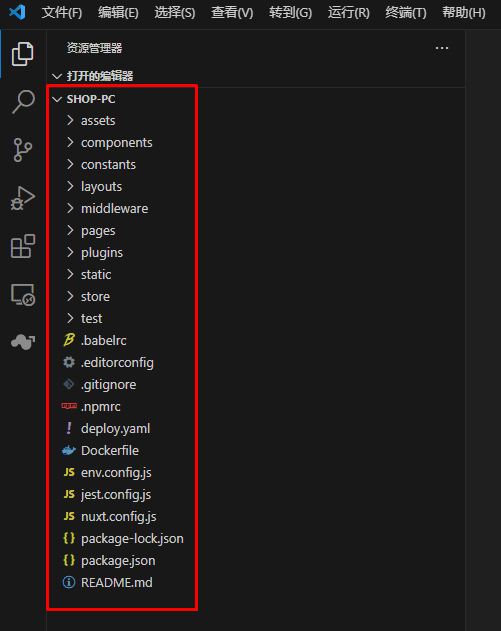Open the 终端(T) menu
Screen dimensions: 501x631
click(x=406, y=13)
